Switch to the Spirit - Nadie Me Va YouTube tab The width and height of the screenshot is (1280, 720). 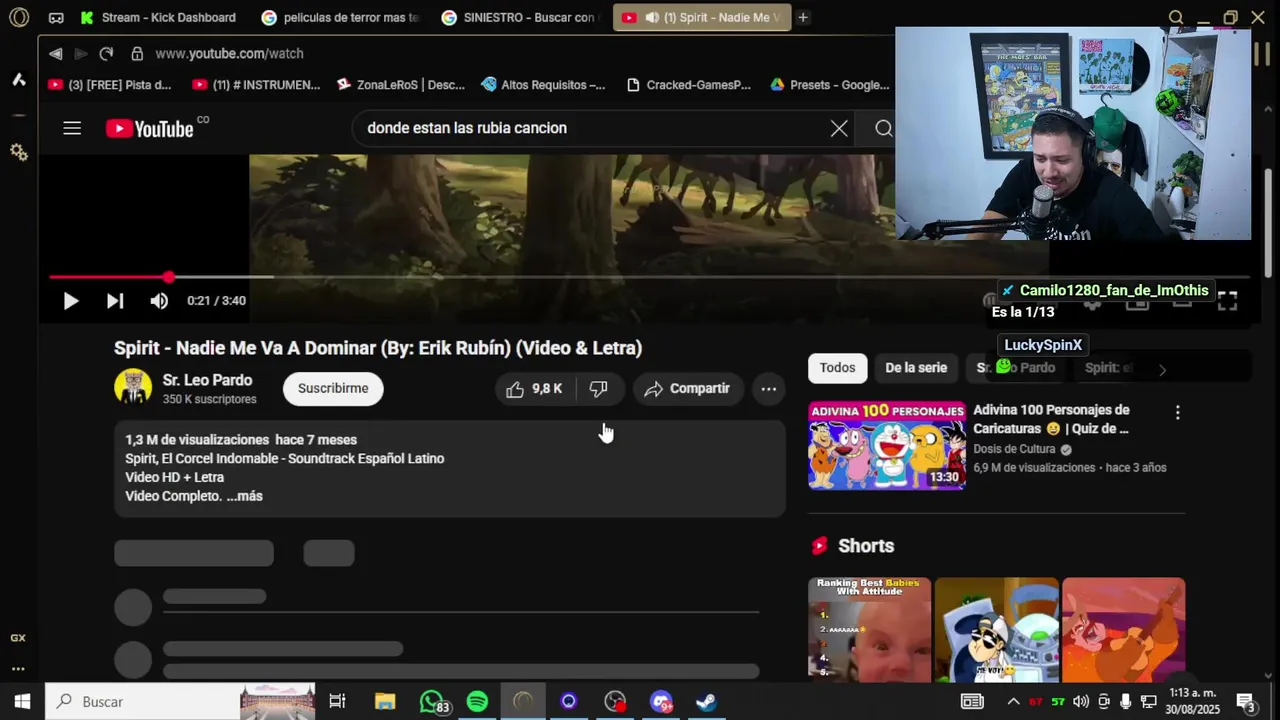[x=702, y=17]
